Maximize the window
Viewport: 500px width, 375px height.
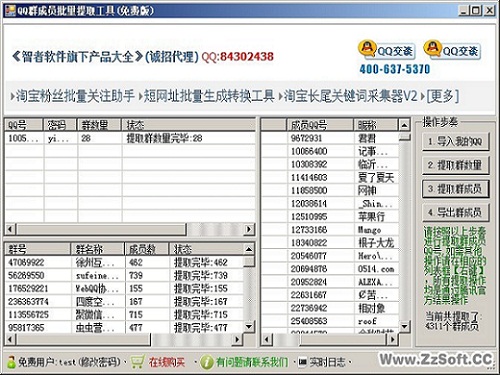tap(476, 11)
